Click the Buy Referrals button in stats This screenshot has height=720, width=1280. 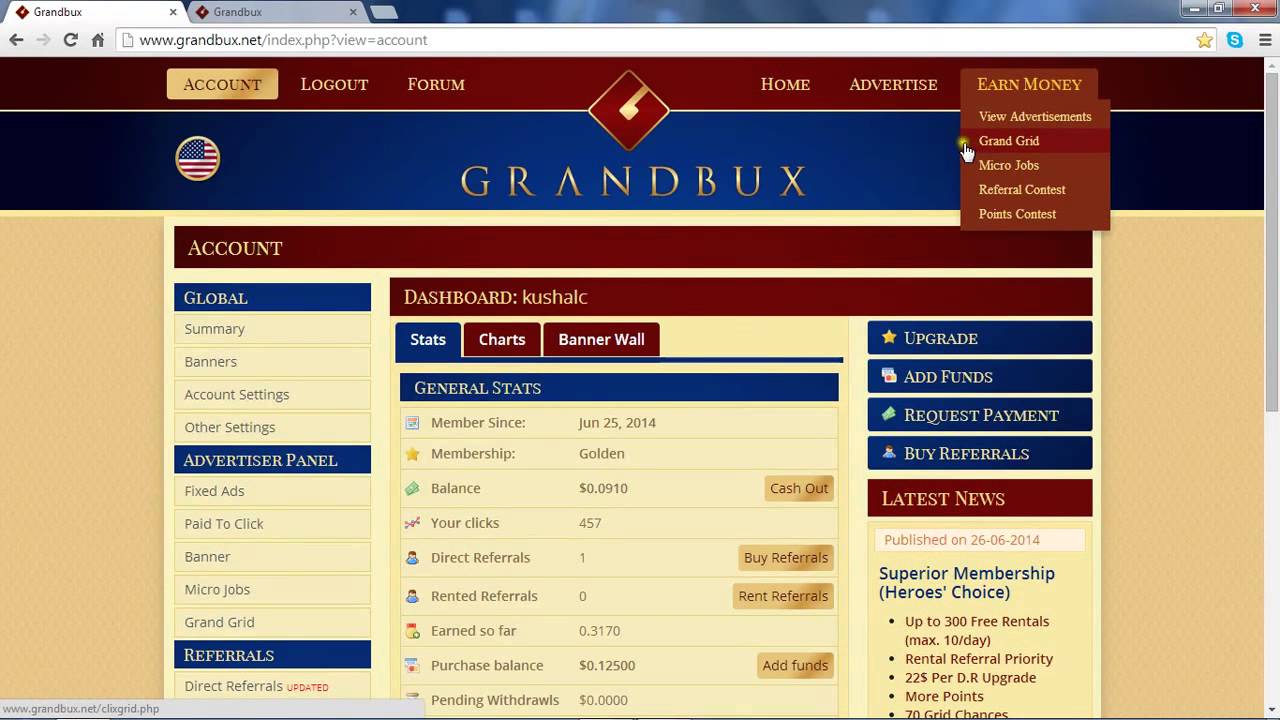click(x=786, y=557)
